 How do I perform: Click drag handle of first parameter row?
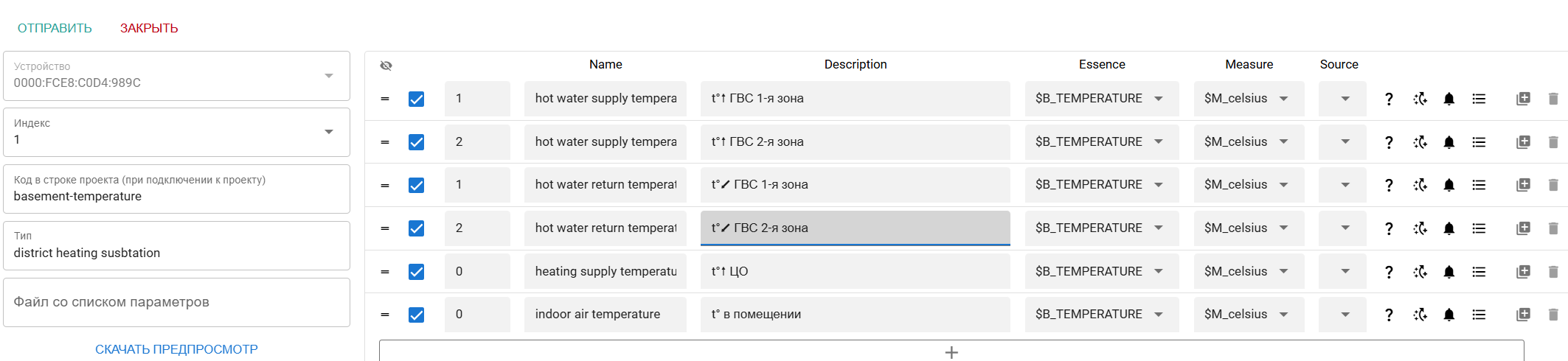click(385, 99)
